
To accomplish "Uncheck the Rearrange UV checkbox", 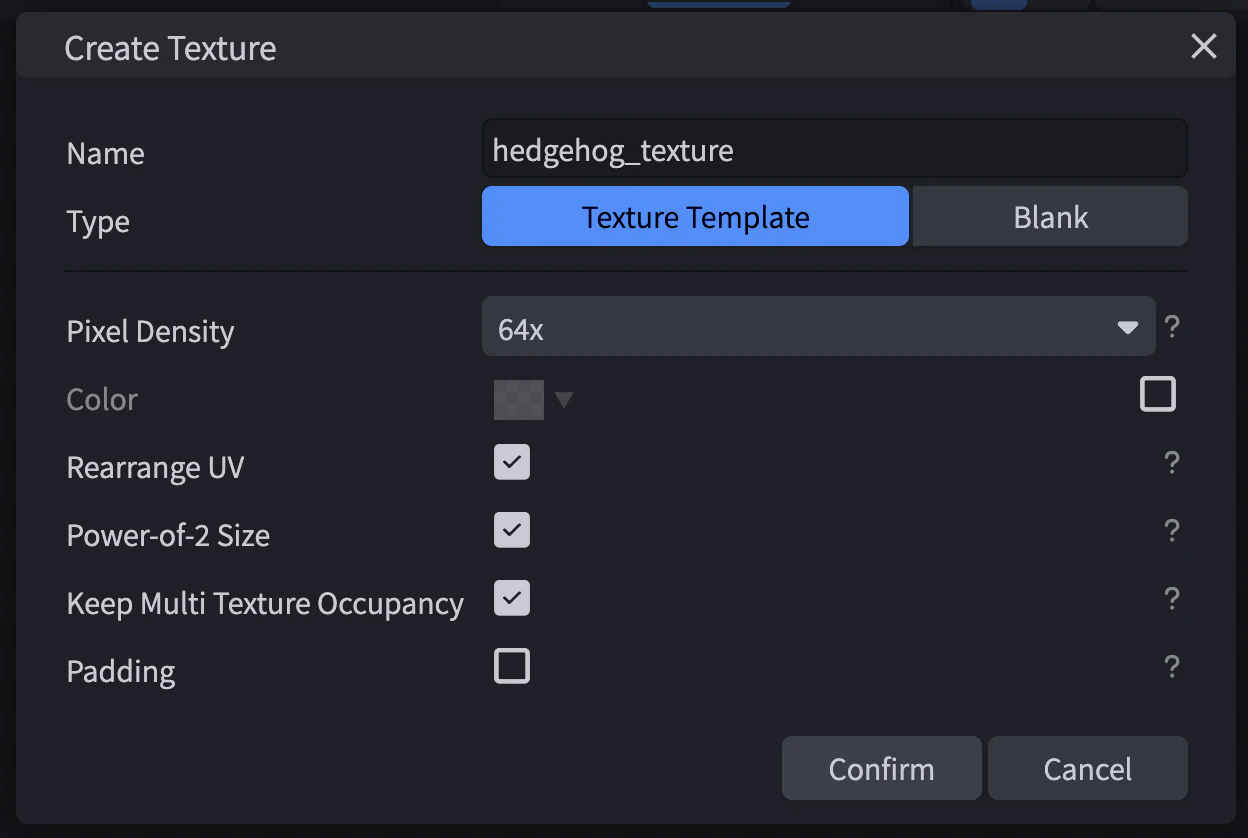I will [x=512, y=463].
